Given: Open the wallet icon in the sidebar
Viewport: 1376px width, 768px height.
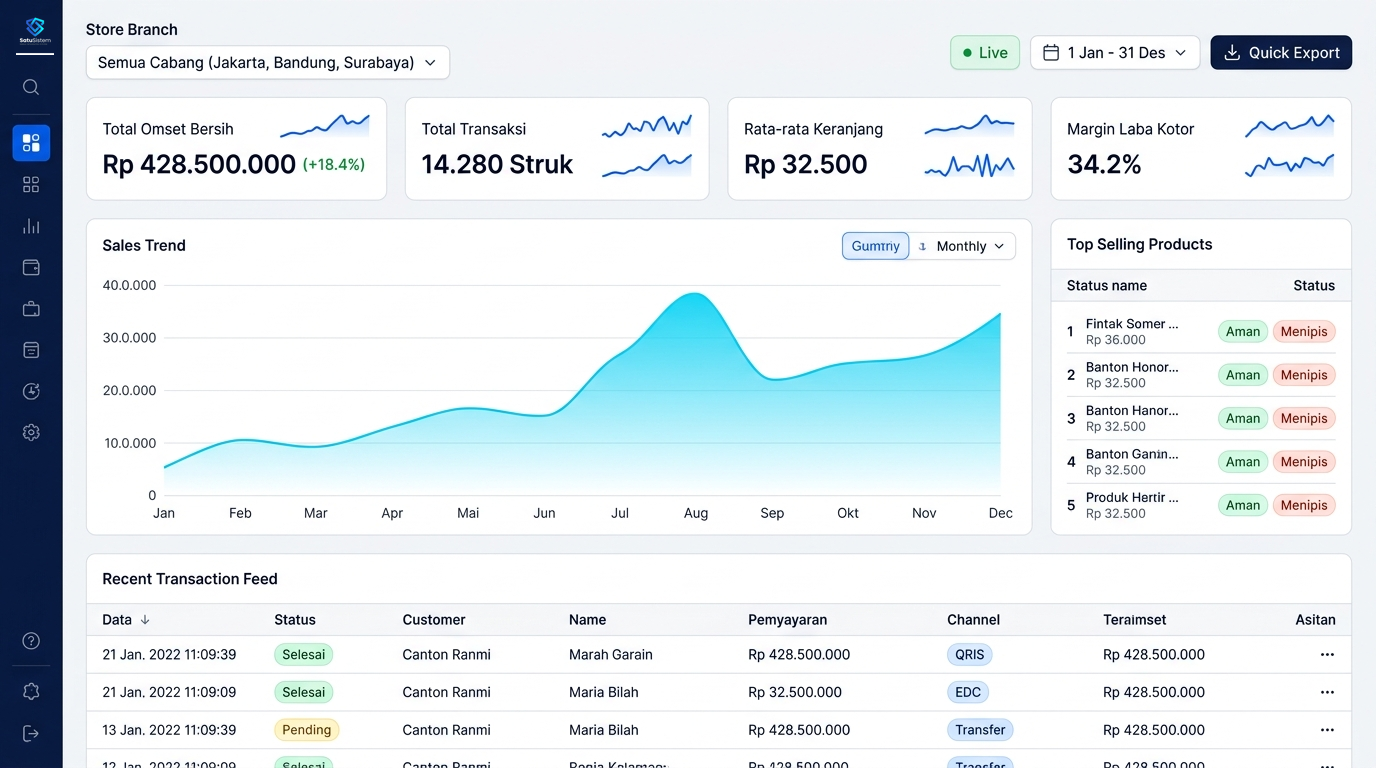Looking at the screenshot, I should (31, 268).
